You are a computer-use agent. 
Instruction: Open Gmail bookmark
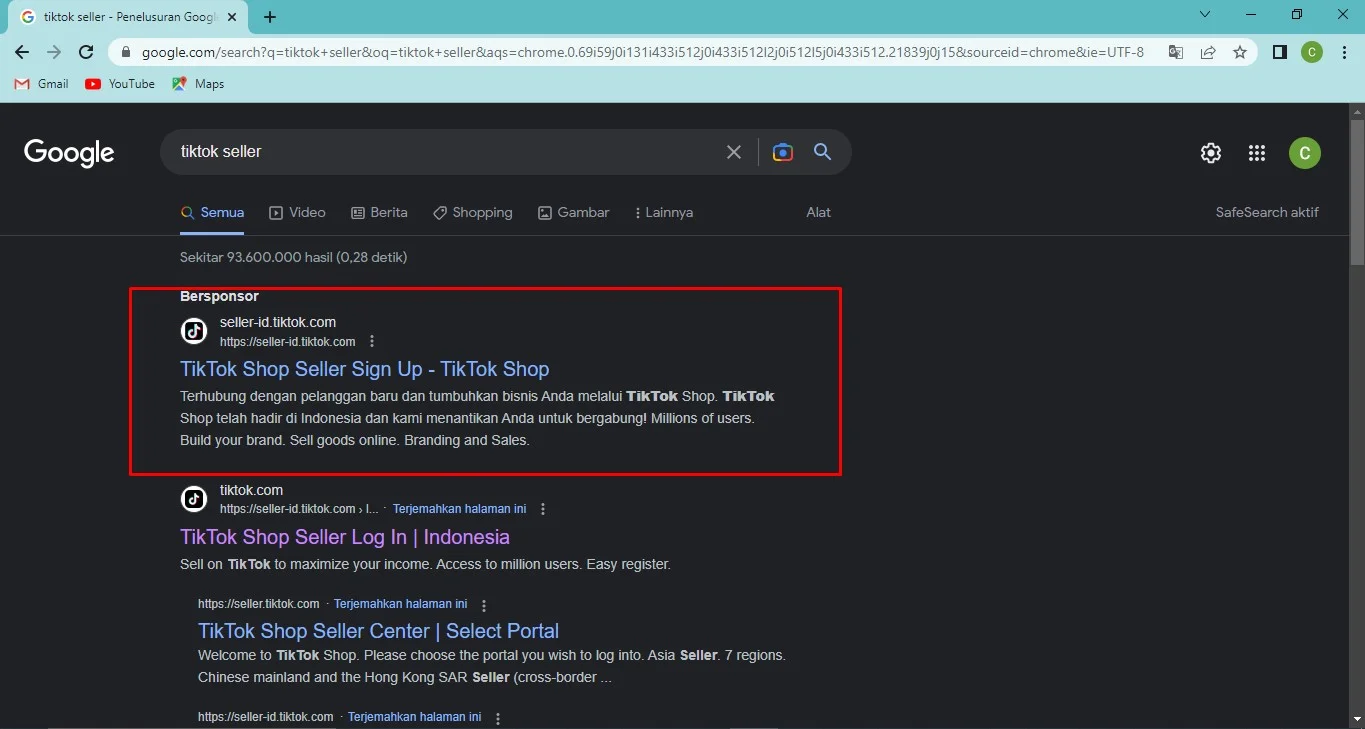[x=42, y=84]
